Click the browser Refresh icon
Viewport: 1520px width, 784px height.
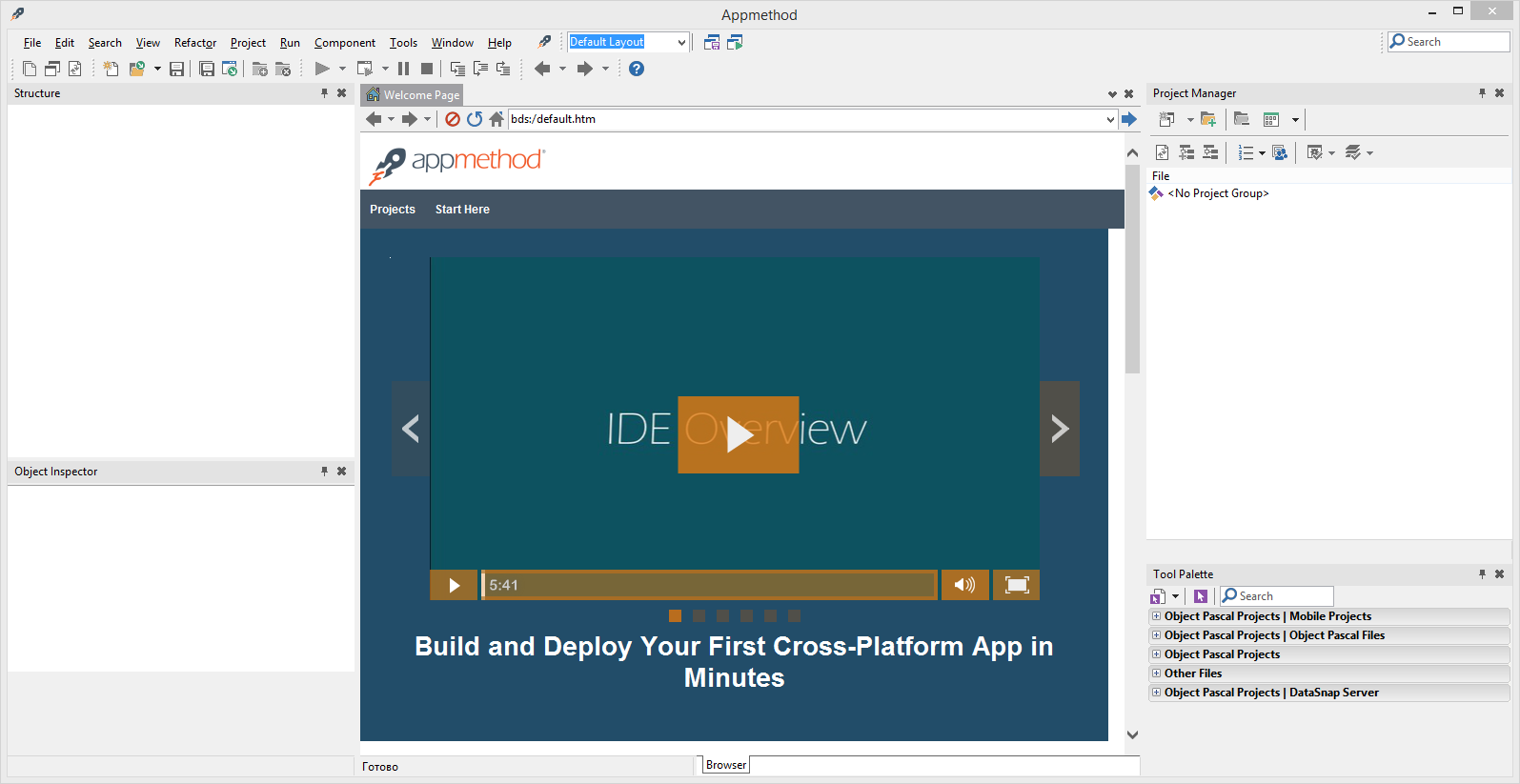(475, 119)
